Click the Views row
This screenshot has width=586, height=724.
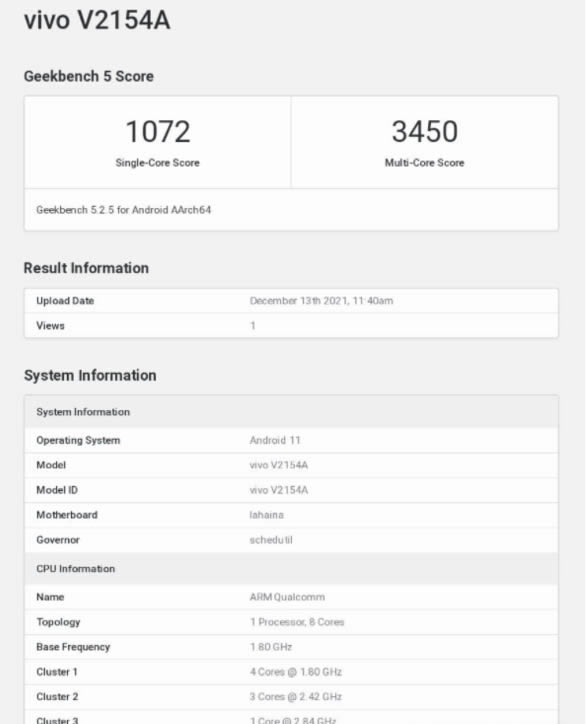[291, 326]
